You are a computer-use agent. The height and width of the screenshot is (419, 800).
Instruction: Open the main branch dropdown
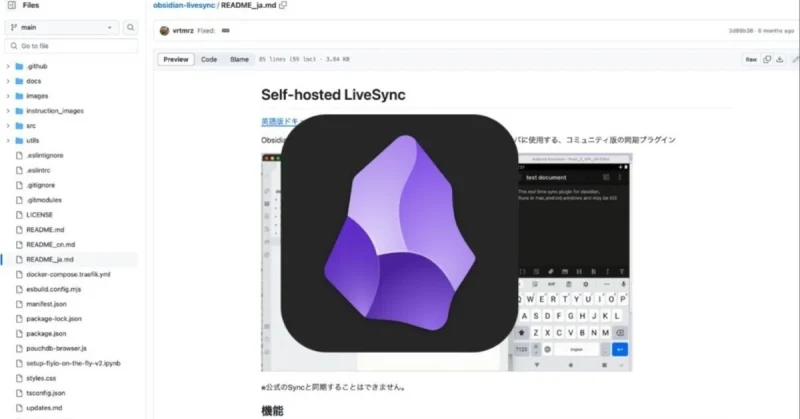(x=62, y=28)
